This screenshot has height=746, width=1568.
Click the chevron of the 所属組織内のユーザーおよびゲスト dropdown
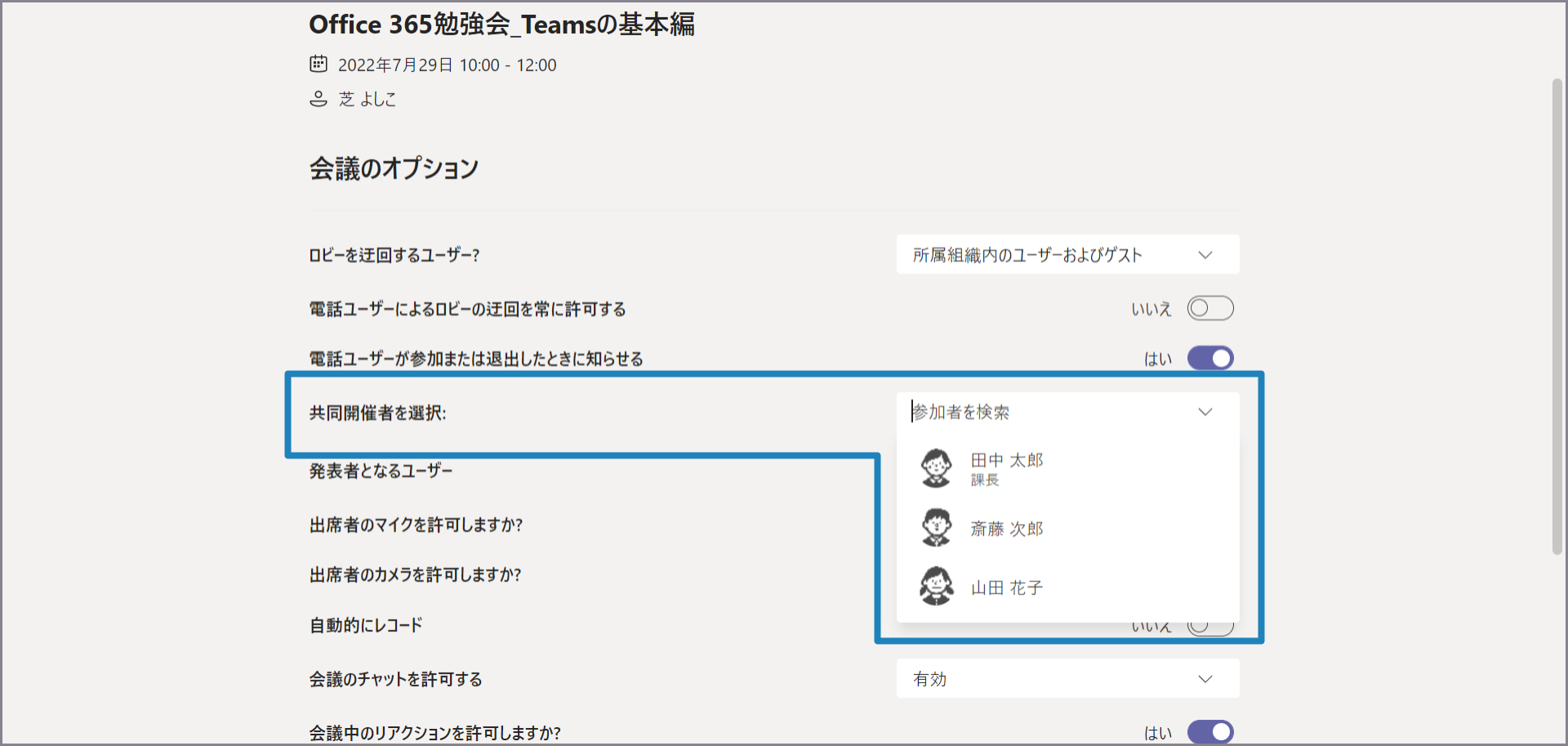pos(1205,255)
